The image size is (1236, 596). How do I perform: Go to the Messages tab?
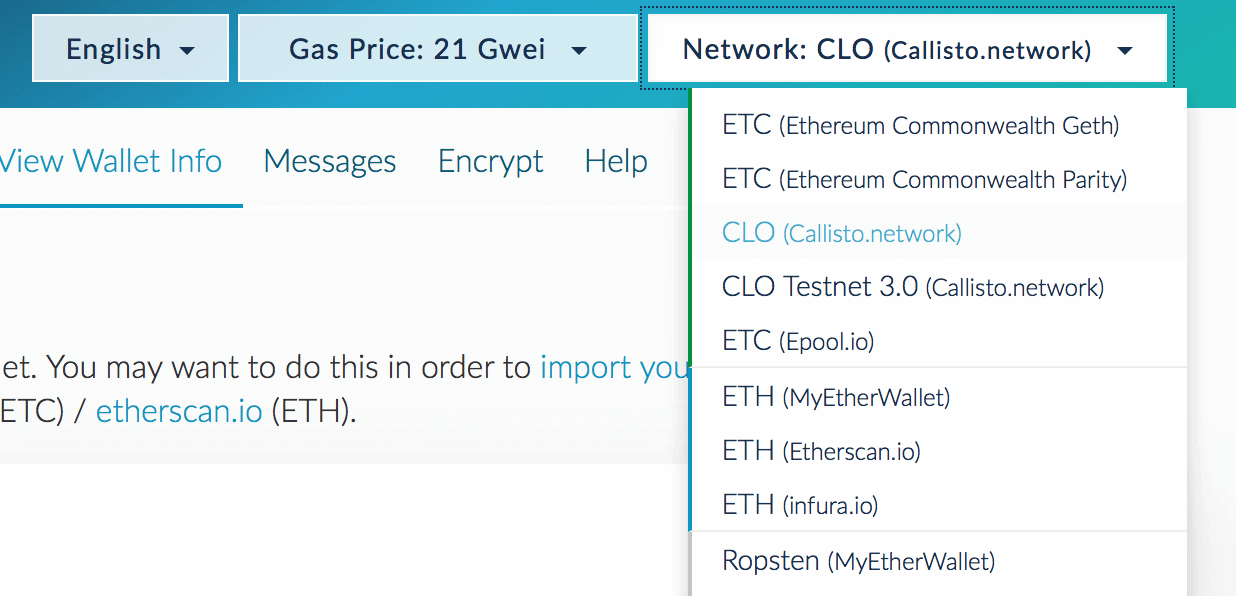click(330, 161)
